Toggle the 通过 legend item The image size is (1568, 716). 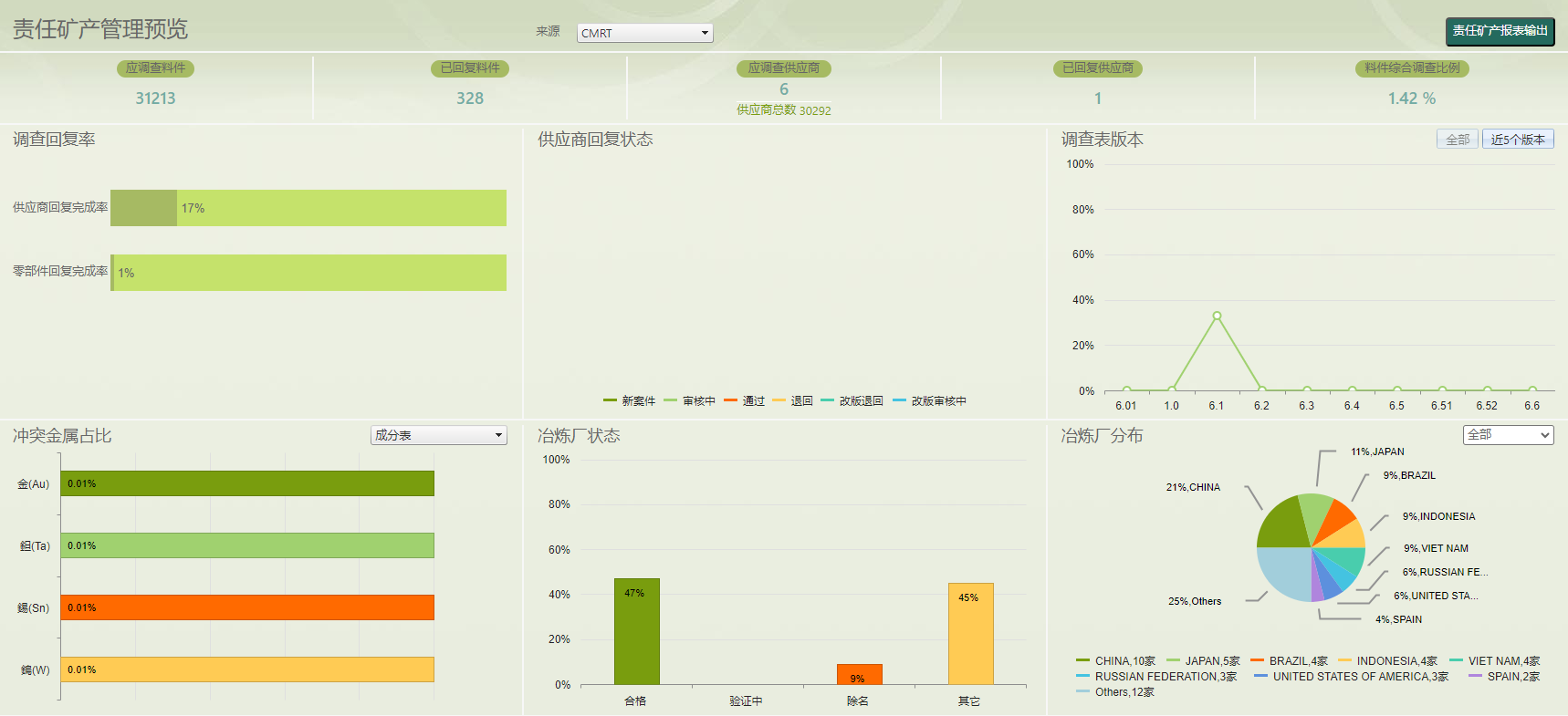click(745, 400)
